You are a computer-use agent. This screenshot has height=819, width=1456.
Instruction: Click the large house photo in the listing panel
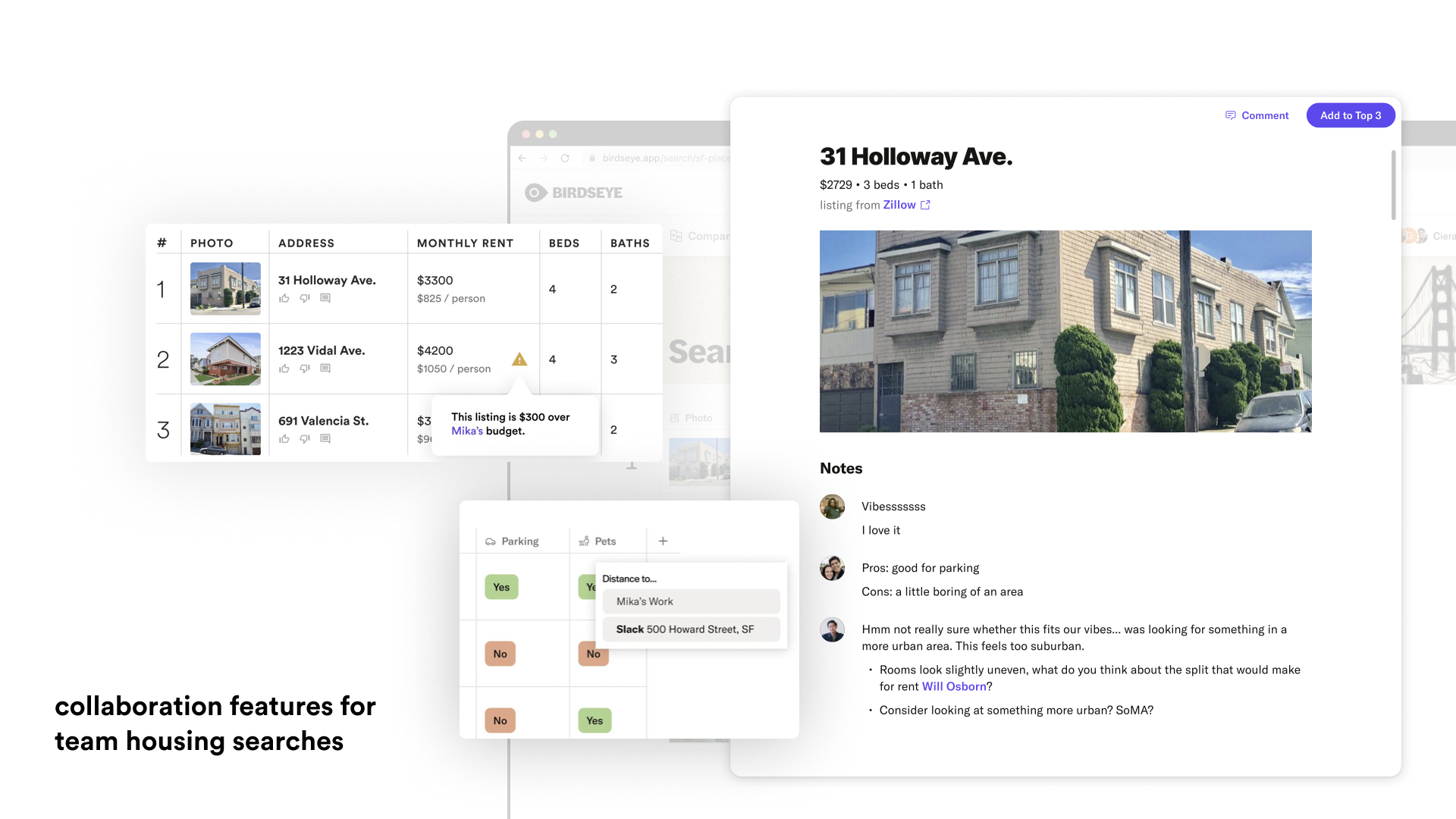point(1065,331)
